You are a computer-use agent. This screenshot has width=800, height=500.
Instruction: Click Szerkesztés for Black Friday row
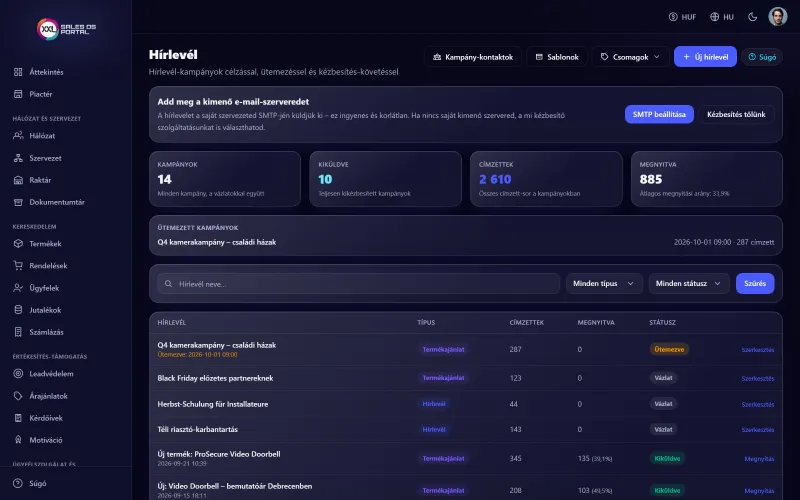(x=758, y=379)
